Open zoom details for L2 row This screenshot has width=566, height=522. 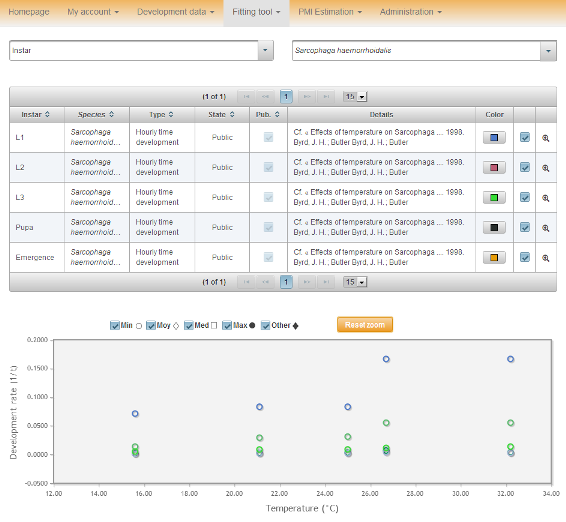545,168
